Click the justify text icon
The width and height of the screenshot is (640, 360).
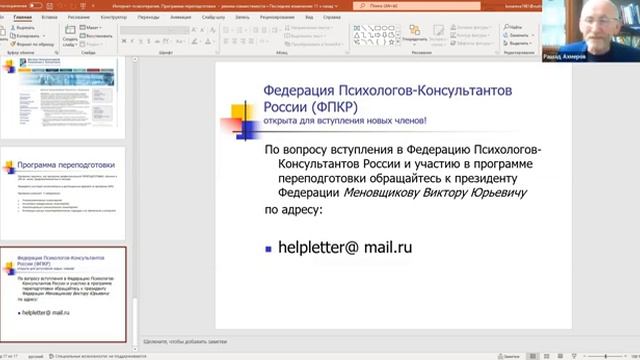251,41
